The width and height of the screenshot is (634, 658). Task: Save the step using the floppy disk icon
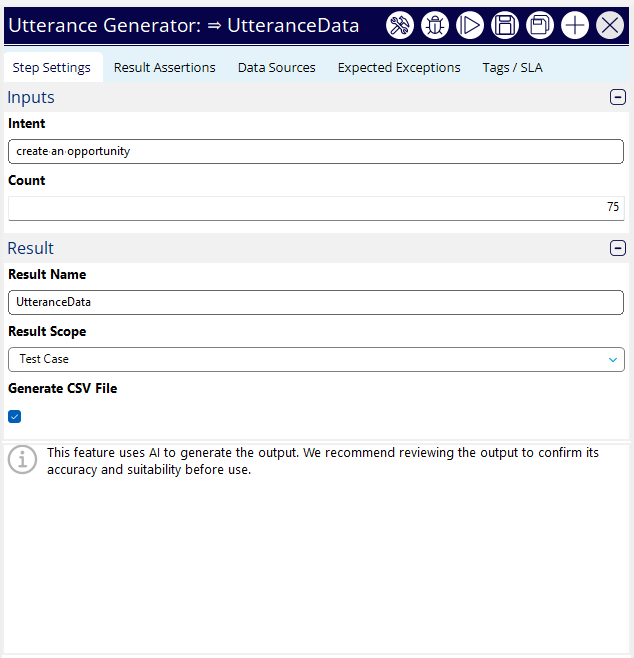tap(505, 26)
